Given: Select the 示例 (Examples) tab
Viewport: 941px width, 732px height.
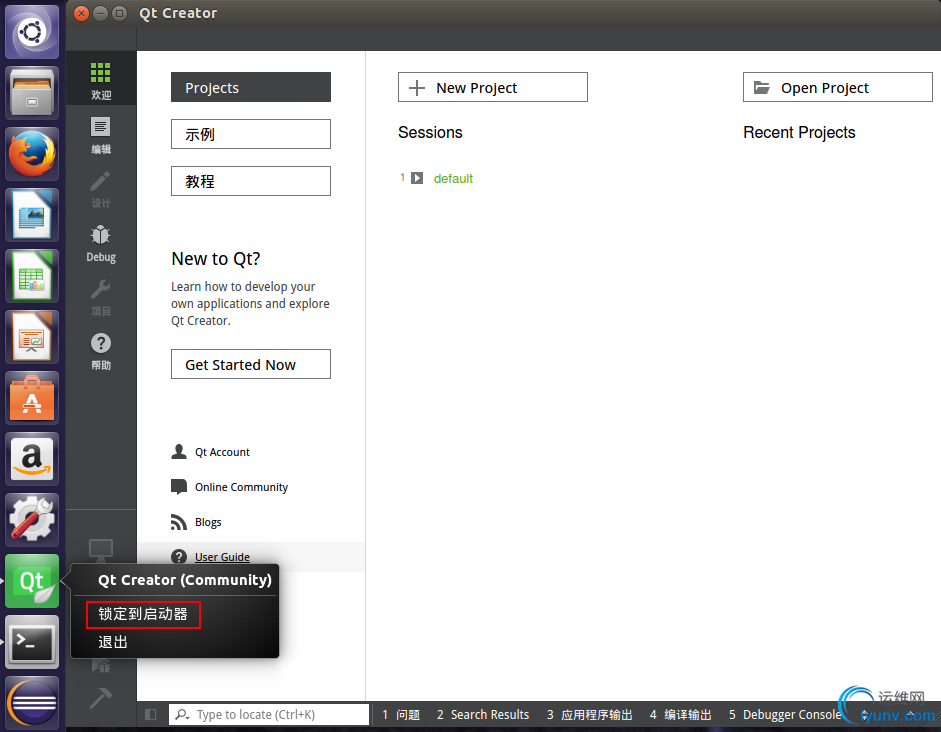Looking at the screenshot, I should [251, 134].
